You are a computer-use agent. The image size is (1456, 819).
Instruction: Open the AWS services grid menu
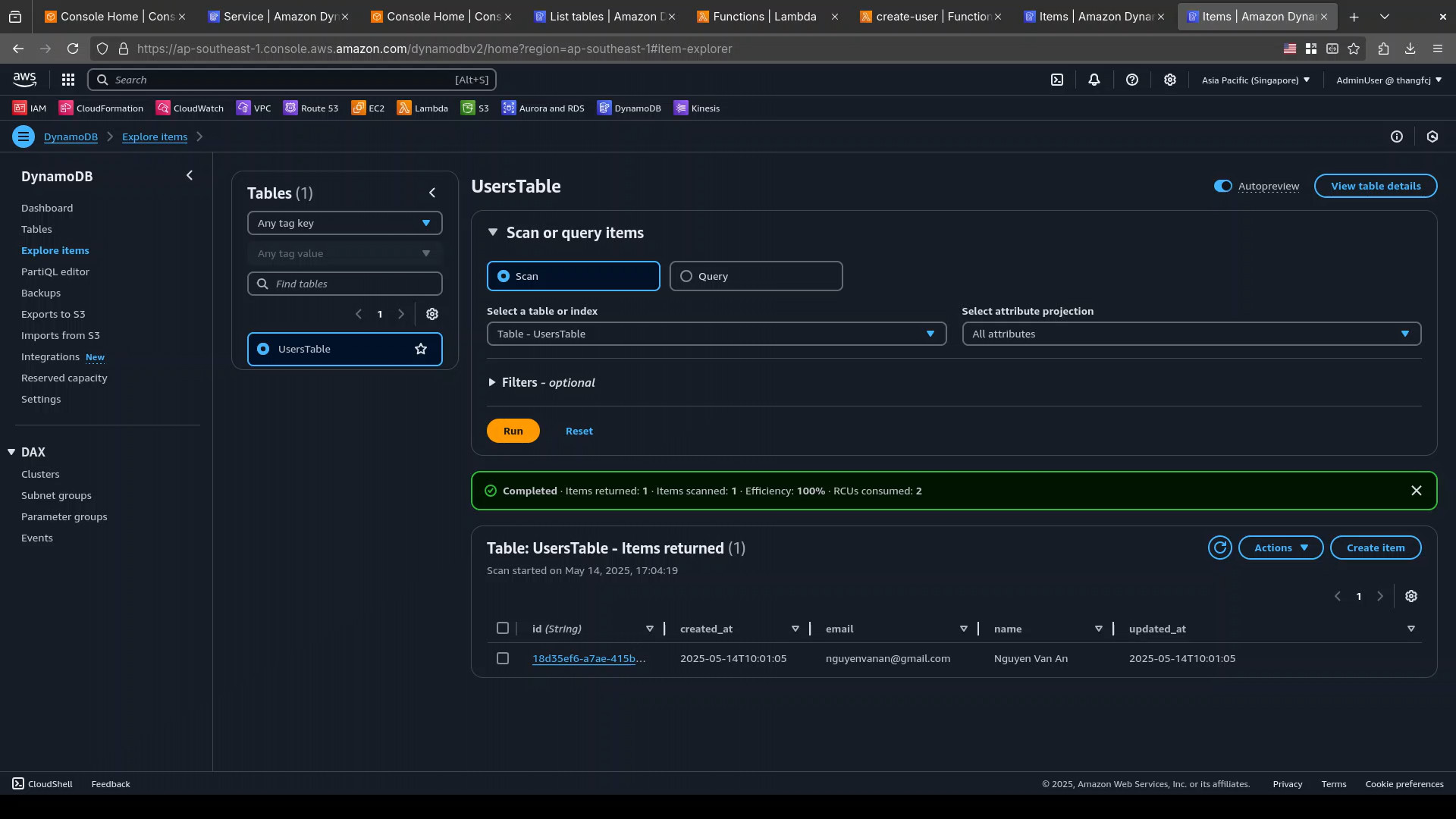(x=67, y=80)
